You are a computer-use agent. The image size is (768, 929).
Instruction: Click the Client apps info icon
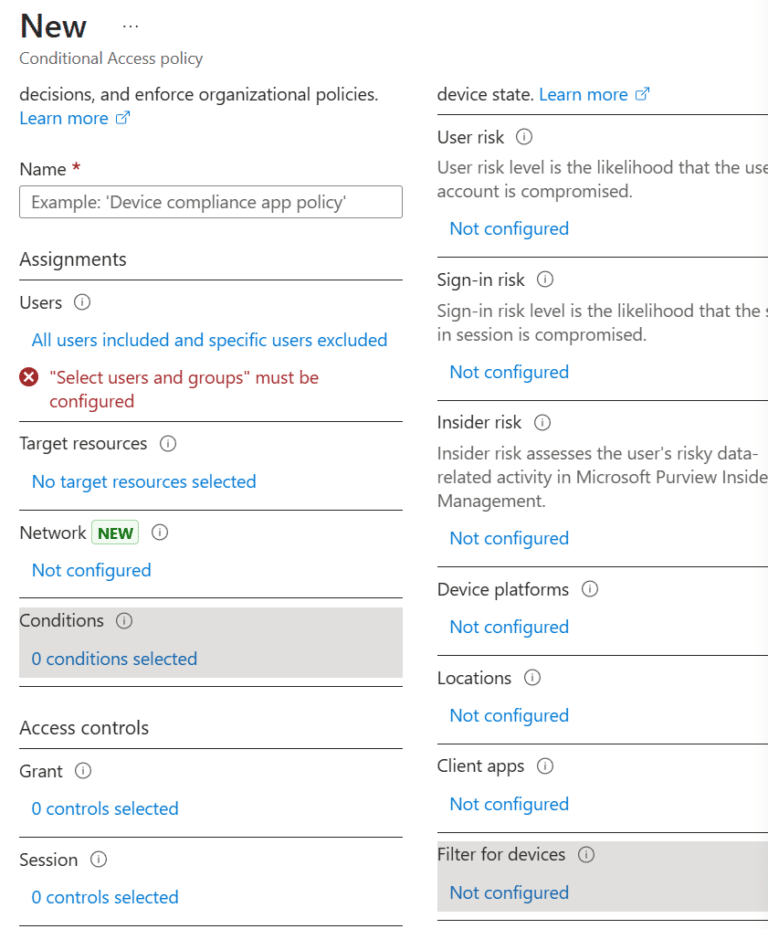pos(544,766)
